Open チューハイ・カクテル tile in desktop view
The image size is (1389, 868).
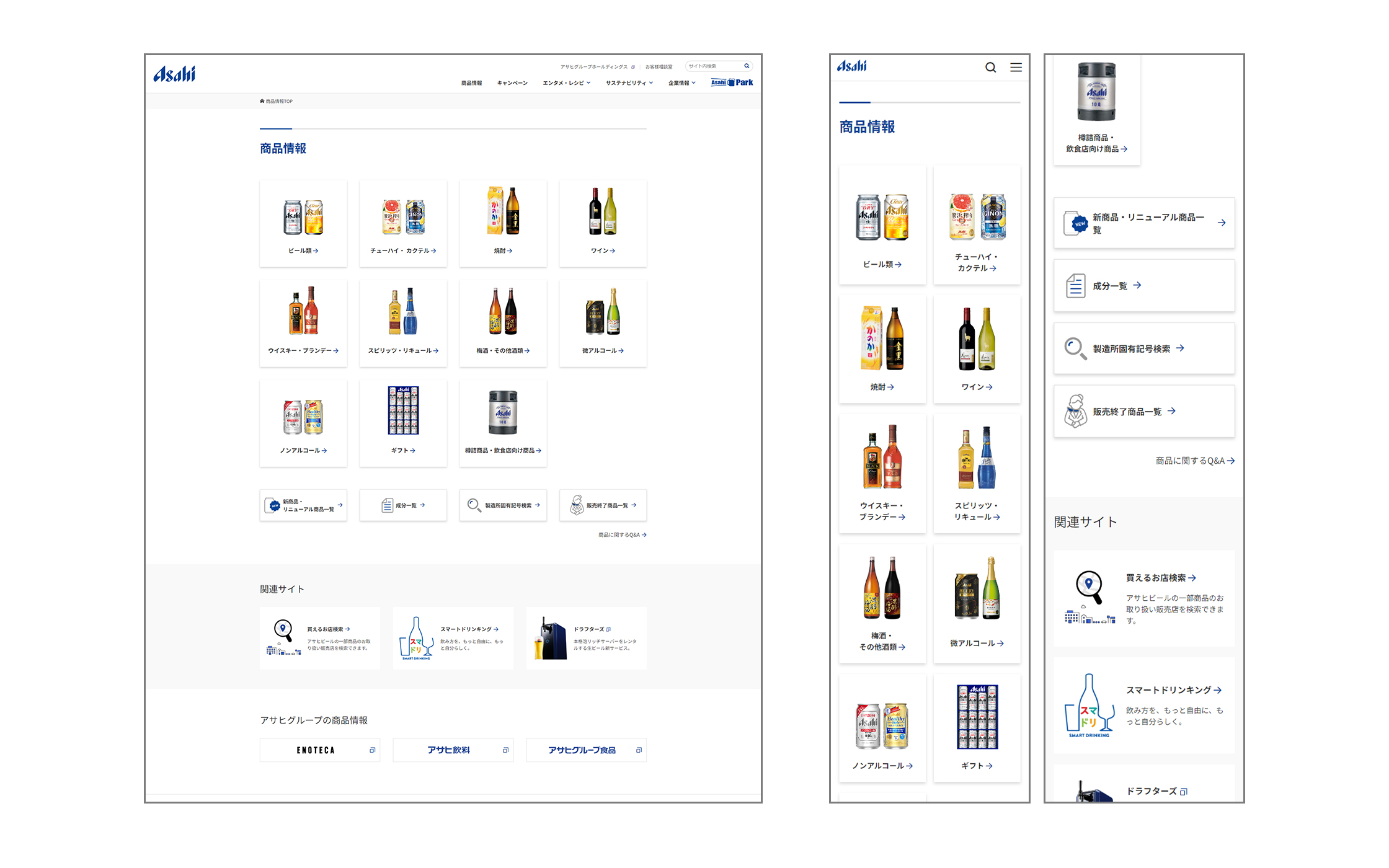[x=403, y=224]
